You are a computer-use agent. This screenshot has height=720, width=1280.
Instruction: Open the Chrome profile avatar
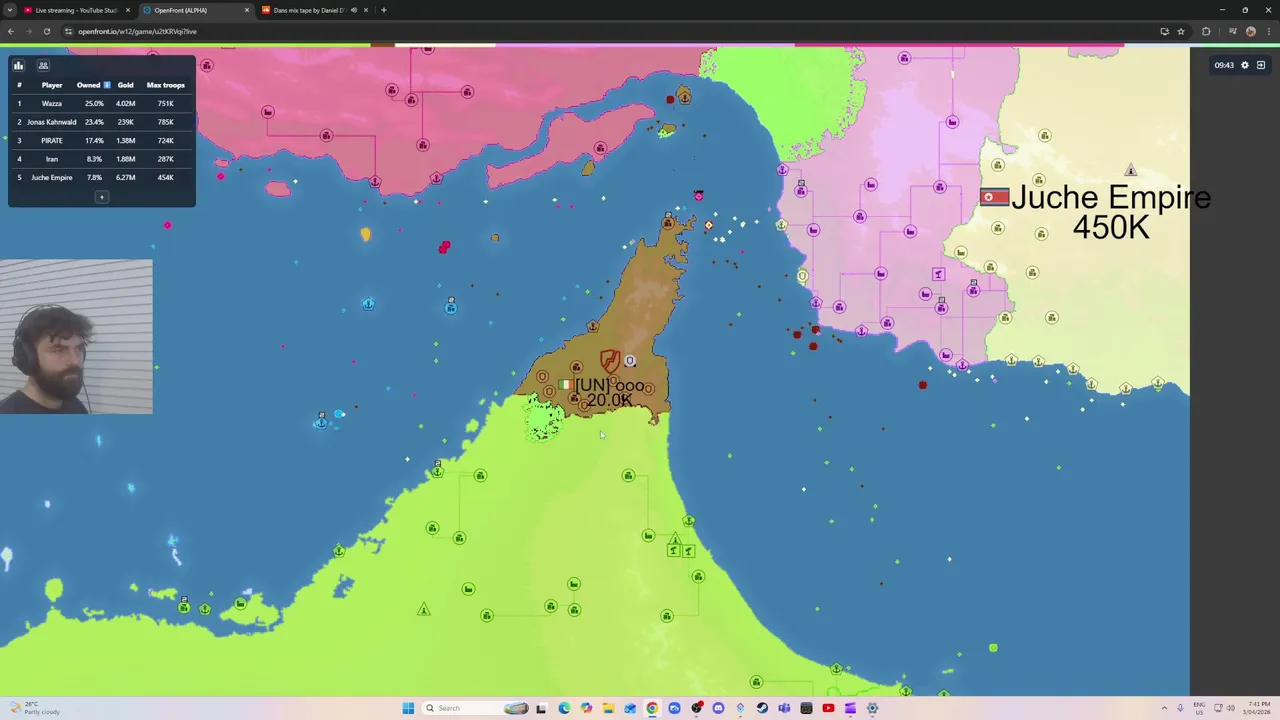[1250, 31]
